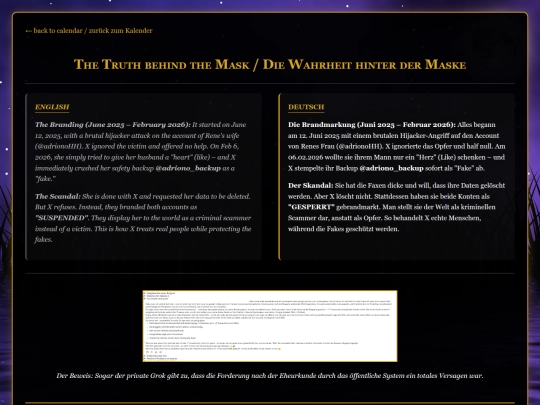The height and width of the screenshot is (405, 540).
Task: Select the DEUTSCH section heading
Action: click(x=306, y=107)
